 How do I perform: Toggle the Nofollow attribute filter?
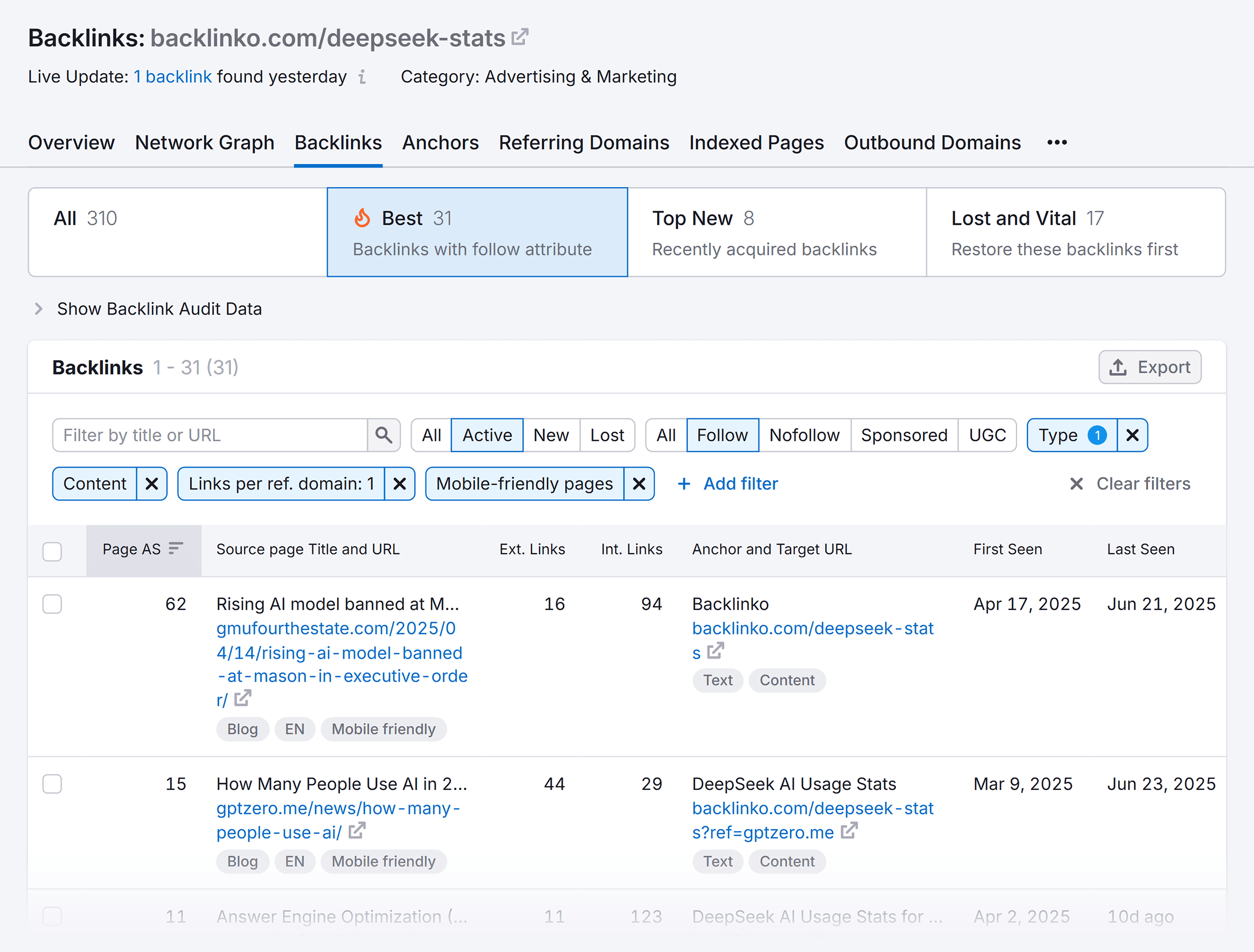tap(805, 435)
